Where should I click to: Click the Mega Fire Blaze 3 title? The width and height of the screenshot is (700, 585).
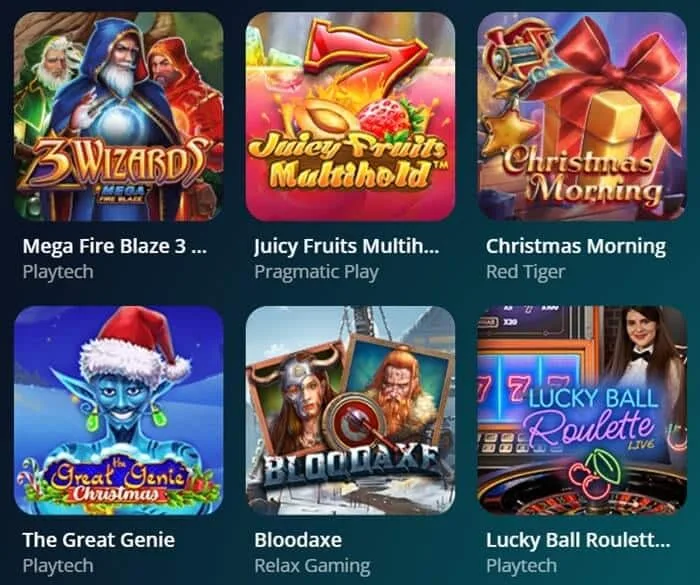tap(115, 246)
